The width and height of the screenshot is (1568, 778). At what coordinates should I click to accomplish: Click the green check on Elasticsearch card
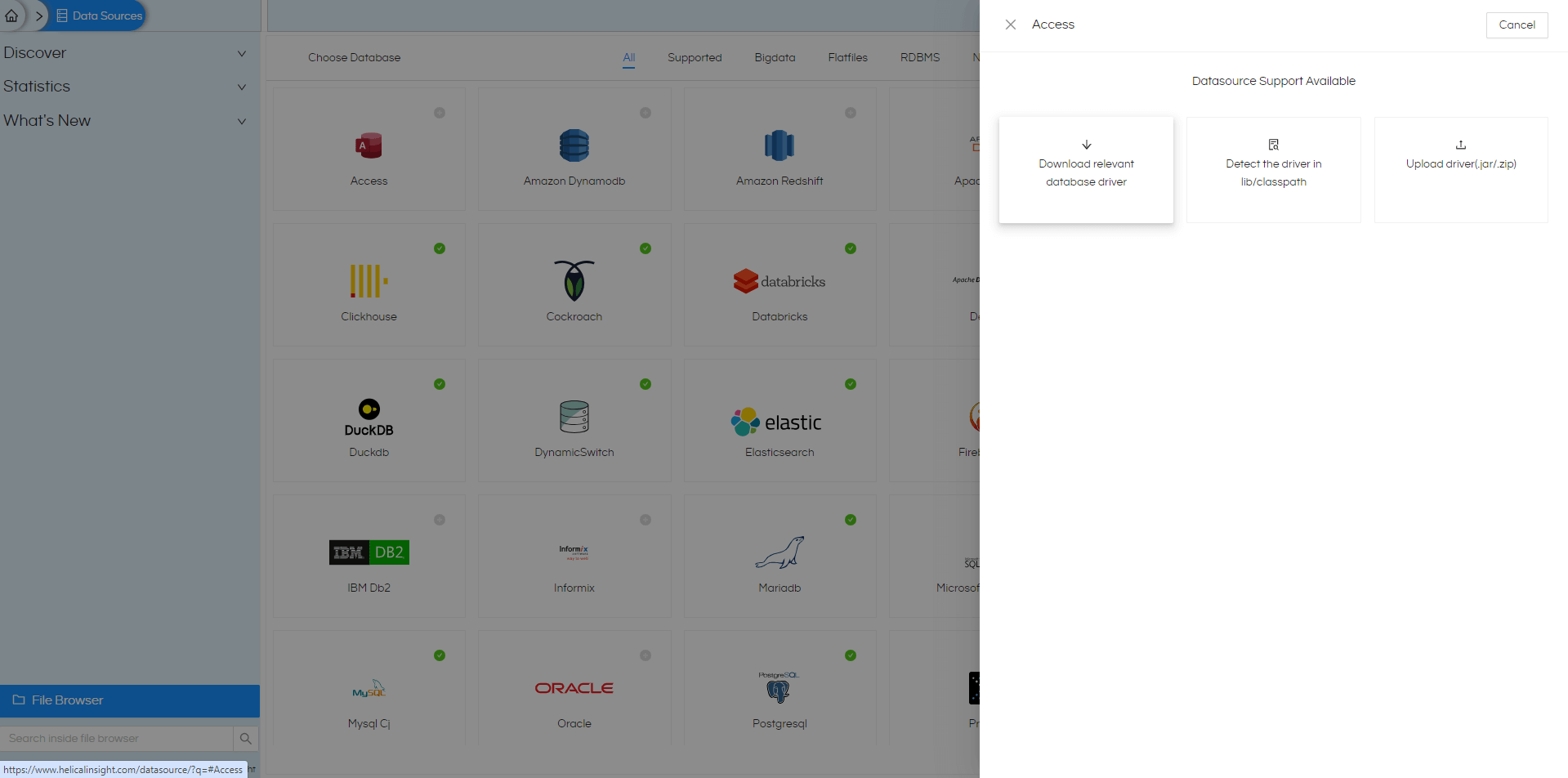(851, 384)
